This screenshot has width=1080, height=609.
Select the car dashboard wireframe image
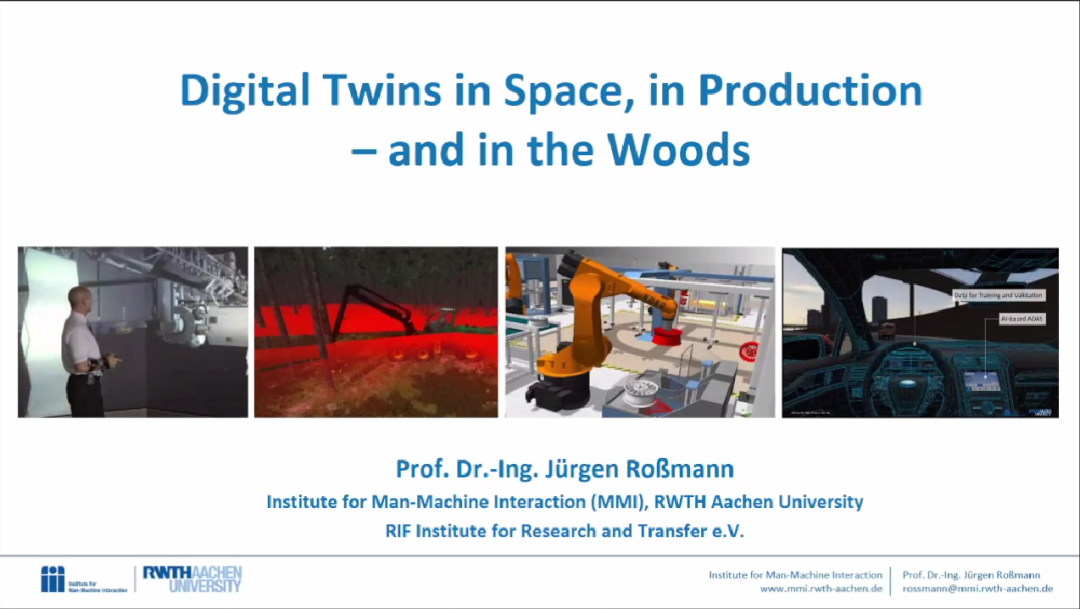pyautogui.click(x=919, y=332)
